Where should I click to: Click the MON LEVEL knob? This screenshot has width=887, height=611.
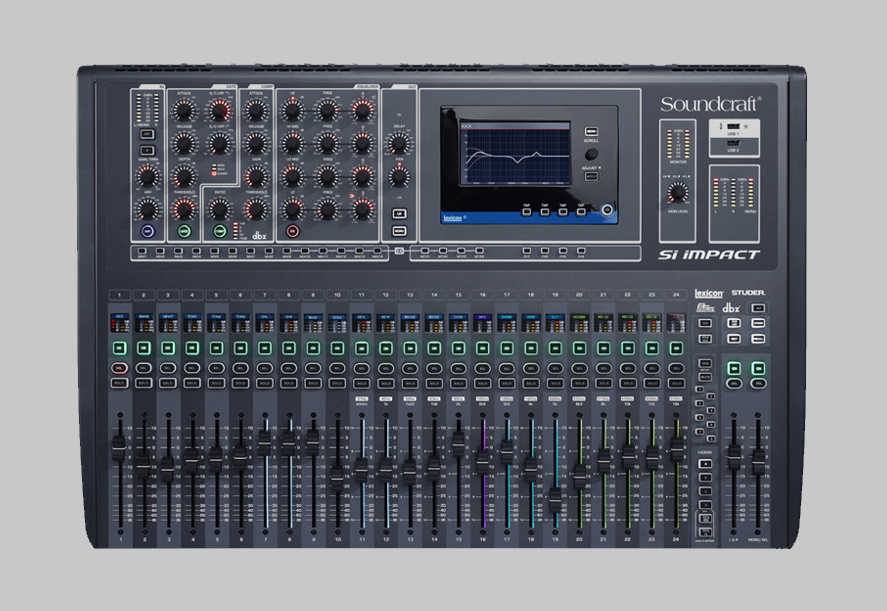pyautogui.click(x=677, y=193)
